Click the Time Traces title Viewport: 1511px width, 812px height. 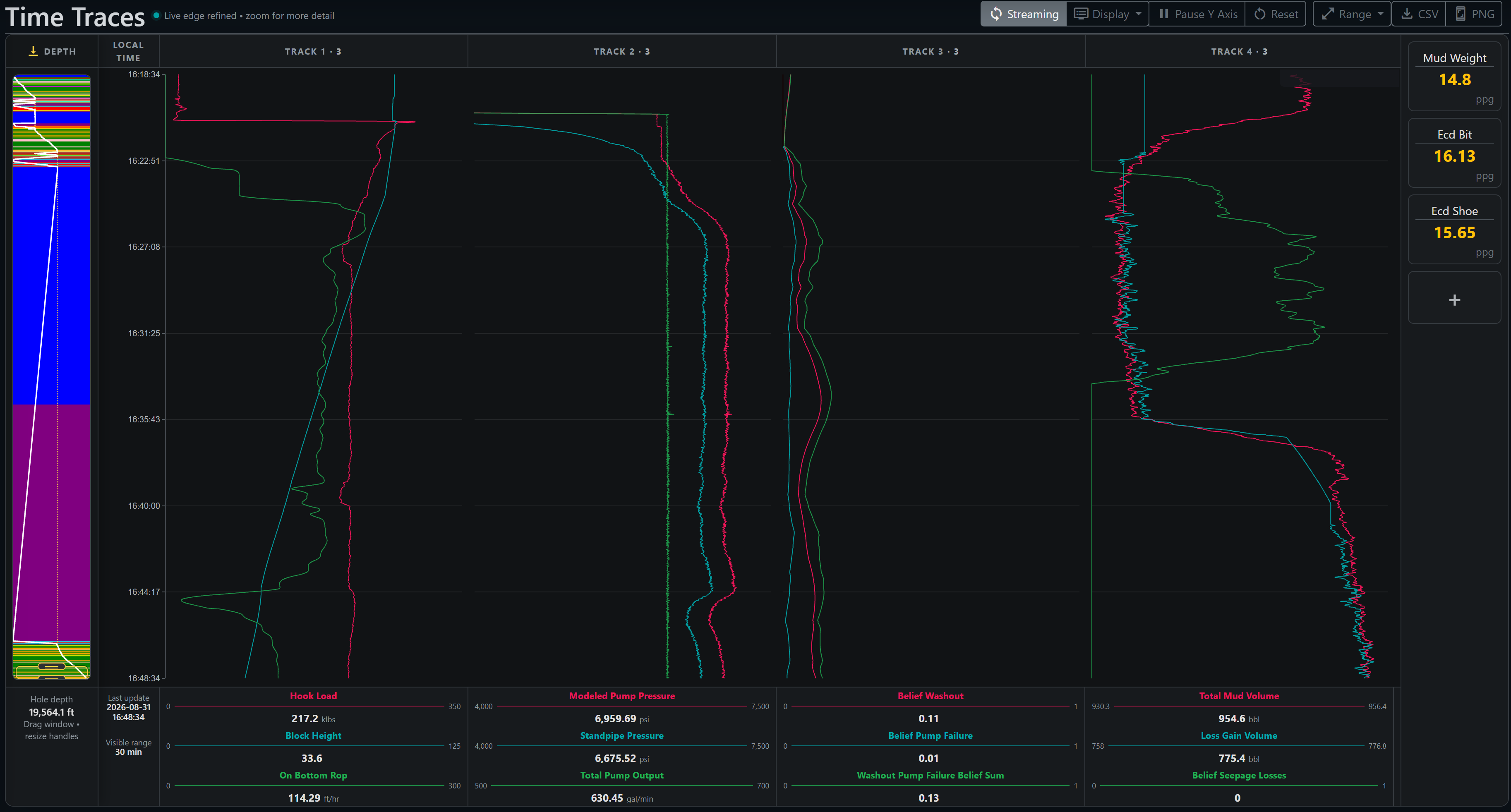pyautogui.click(x=74, y=17)
